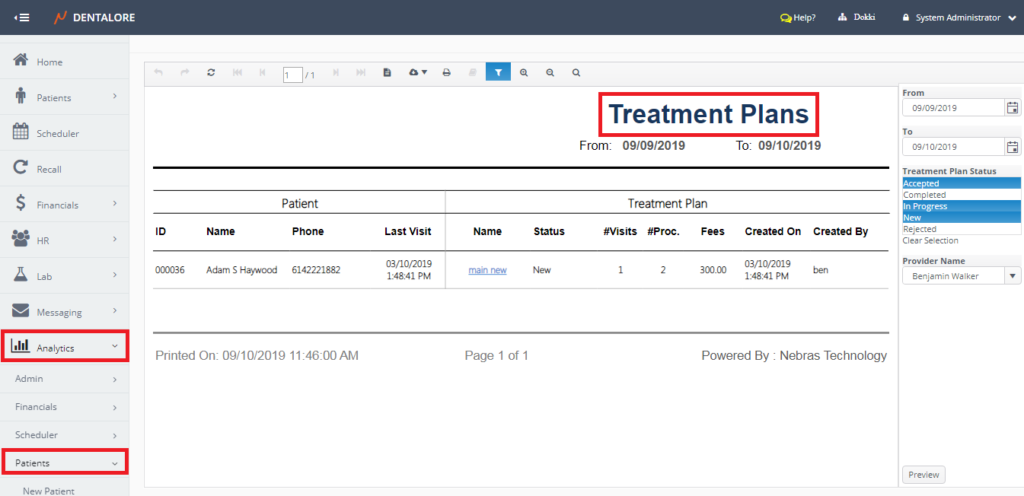Collapse the sidebar with hamburger icon
Viewport: 1024px width, 496px height.
point(21,18)
